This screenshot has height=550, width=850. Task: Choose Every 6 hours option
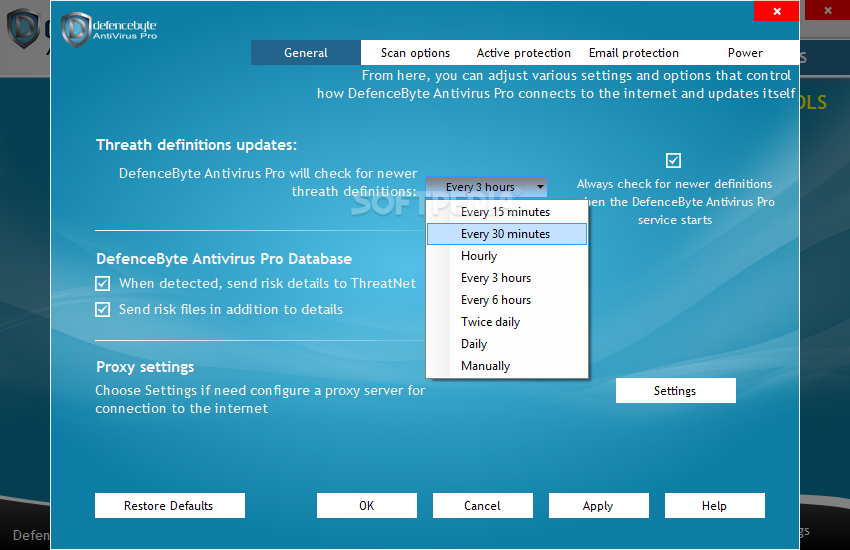(x=507, y=300)
